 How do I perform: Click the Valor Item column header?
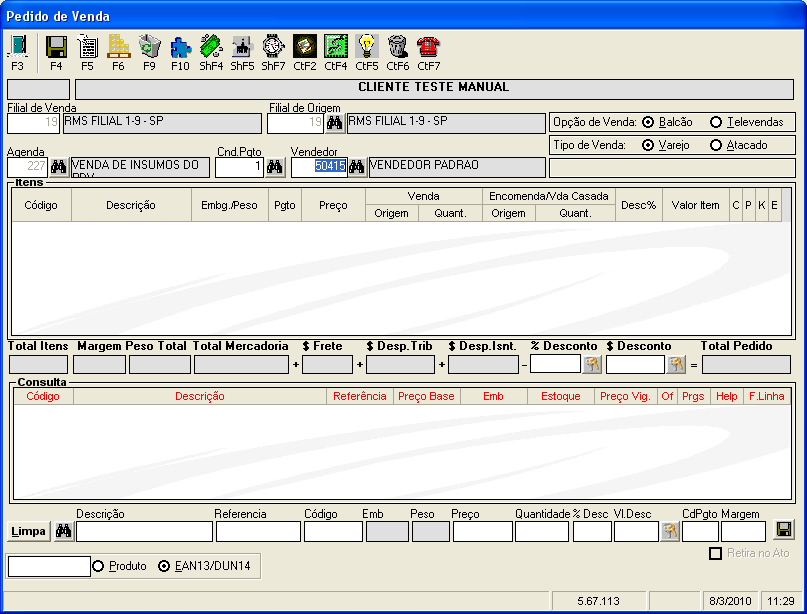[696, 205]
